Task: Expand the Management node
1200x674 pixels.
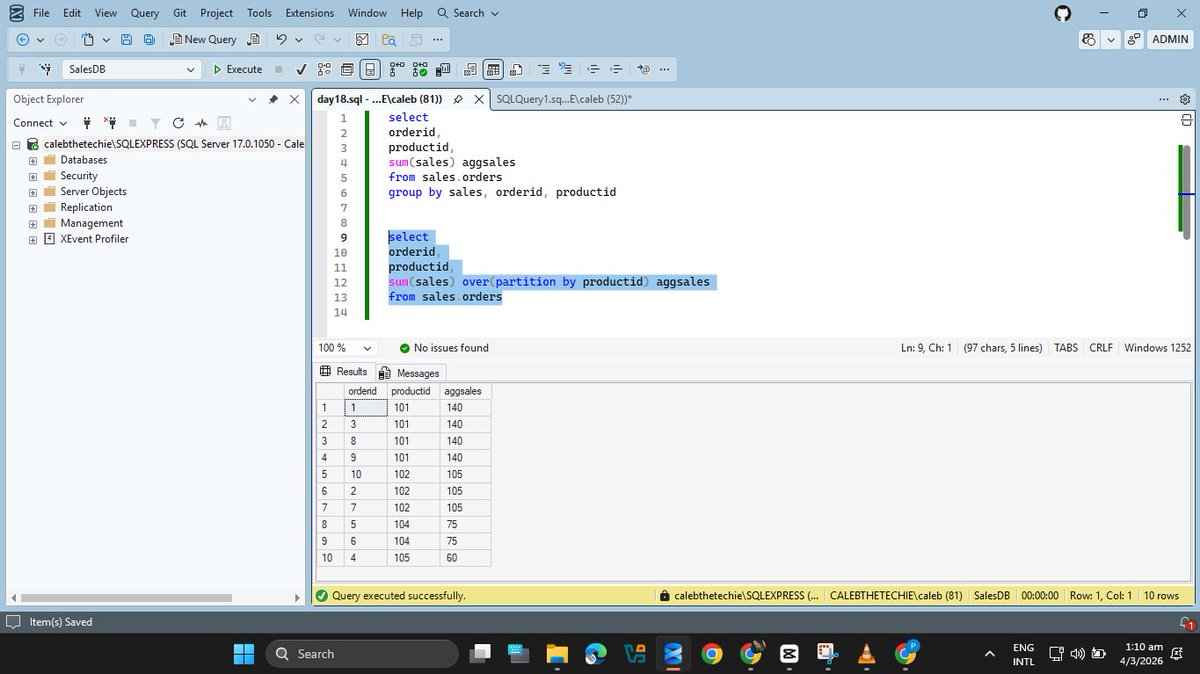Action: click(33, 223)
